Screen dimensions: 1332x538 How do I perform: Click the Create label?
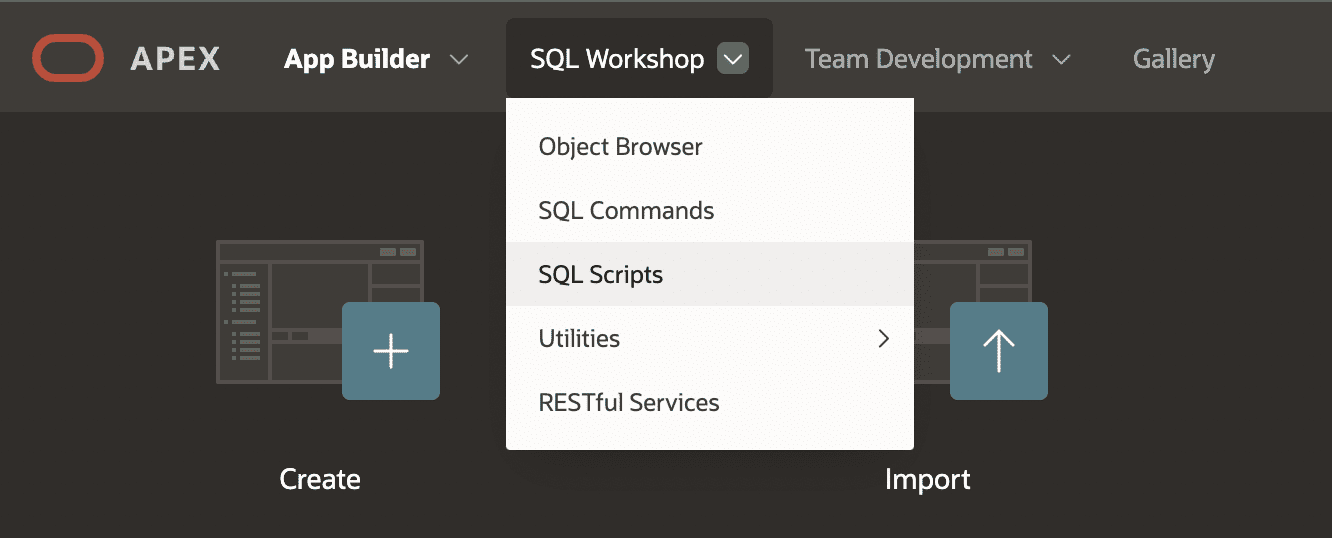coord(320,479)
